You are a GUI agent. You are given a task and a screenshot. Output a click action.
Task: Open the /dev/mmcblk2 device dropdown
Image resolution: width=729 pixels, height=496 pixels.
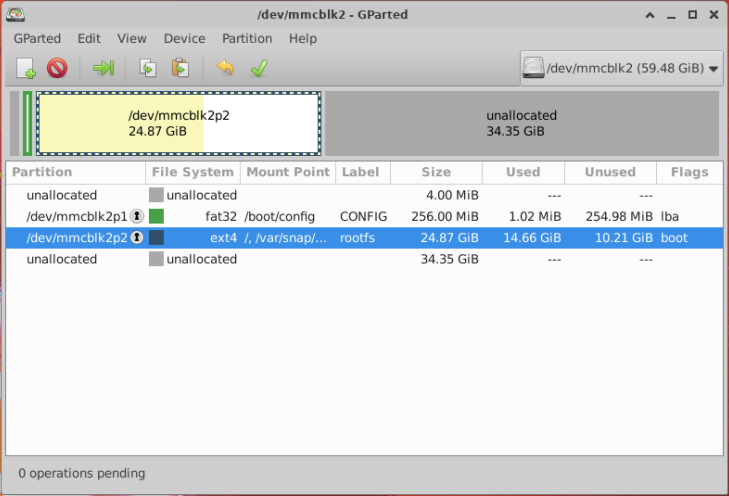pyautogui.click(x=622, y=68)
